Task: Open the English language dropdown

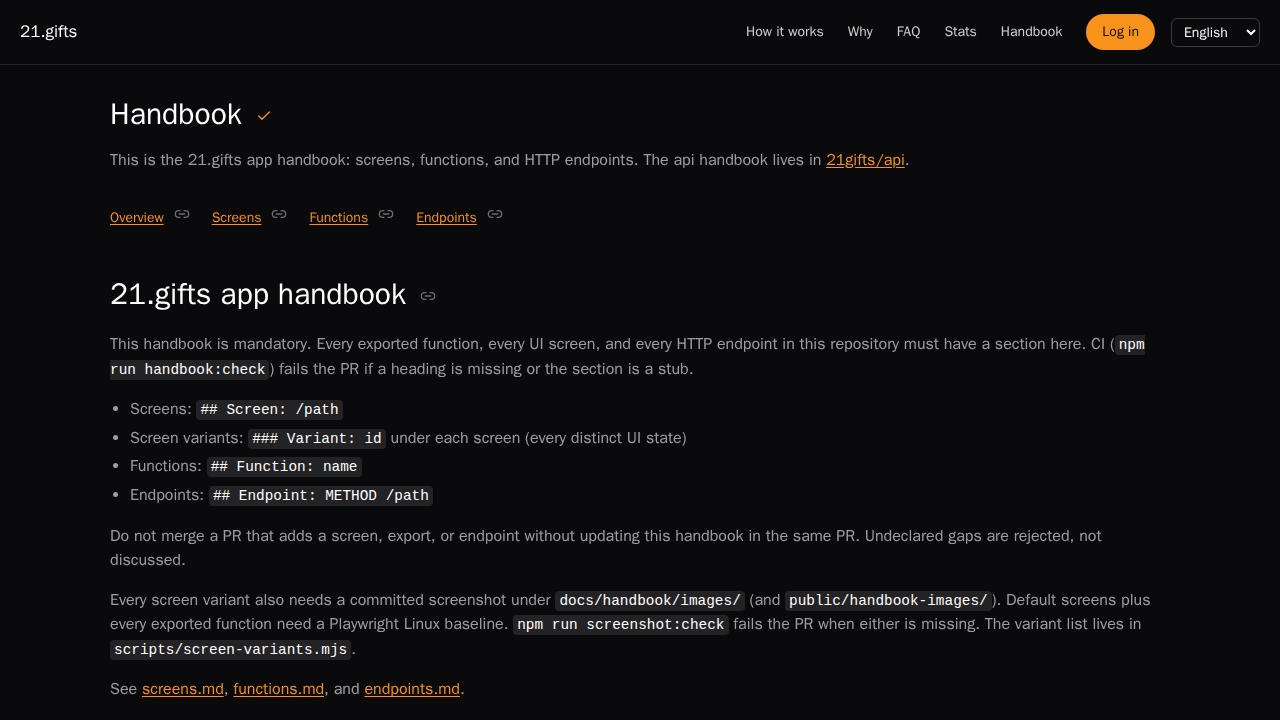Action: pos(1215,32)
